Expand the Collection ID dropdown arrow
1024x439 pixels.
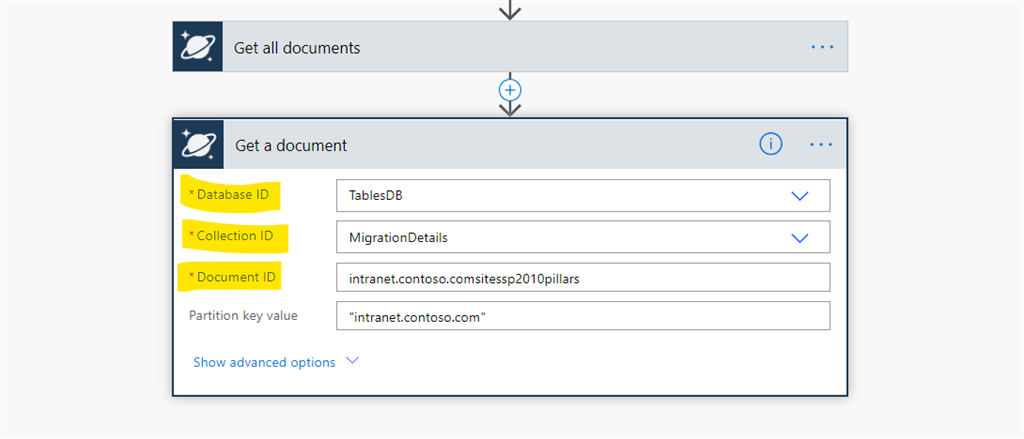(x=800, y=238)
